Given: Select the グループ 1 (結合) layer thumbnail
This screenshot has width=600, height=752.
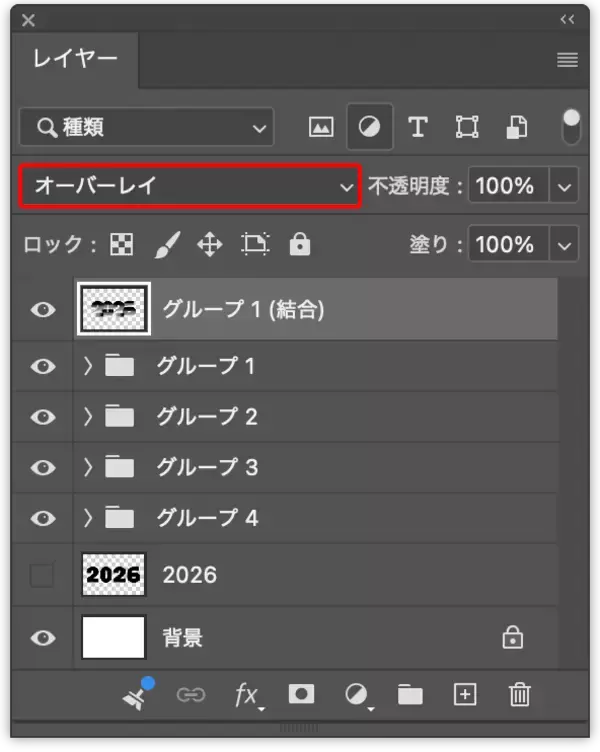Looking at the screenshot, I should tap(114, 309).
